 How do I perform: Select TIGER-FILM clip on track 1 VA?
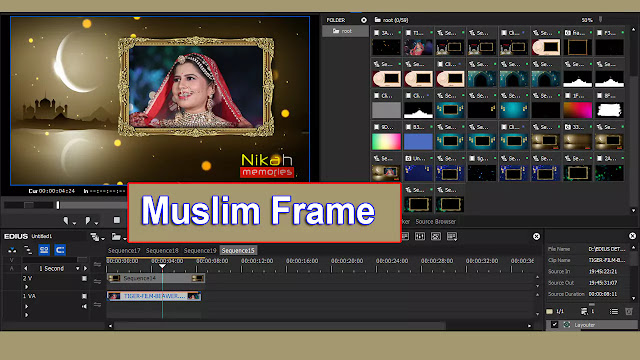pyautogui.click(x=154, y=296)
